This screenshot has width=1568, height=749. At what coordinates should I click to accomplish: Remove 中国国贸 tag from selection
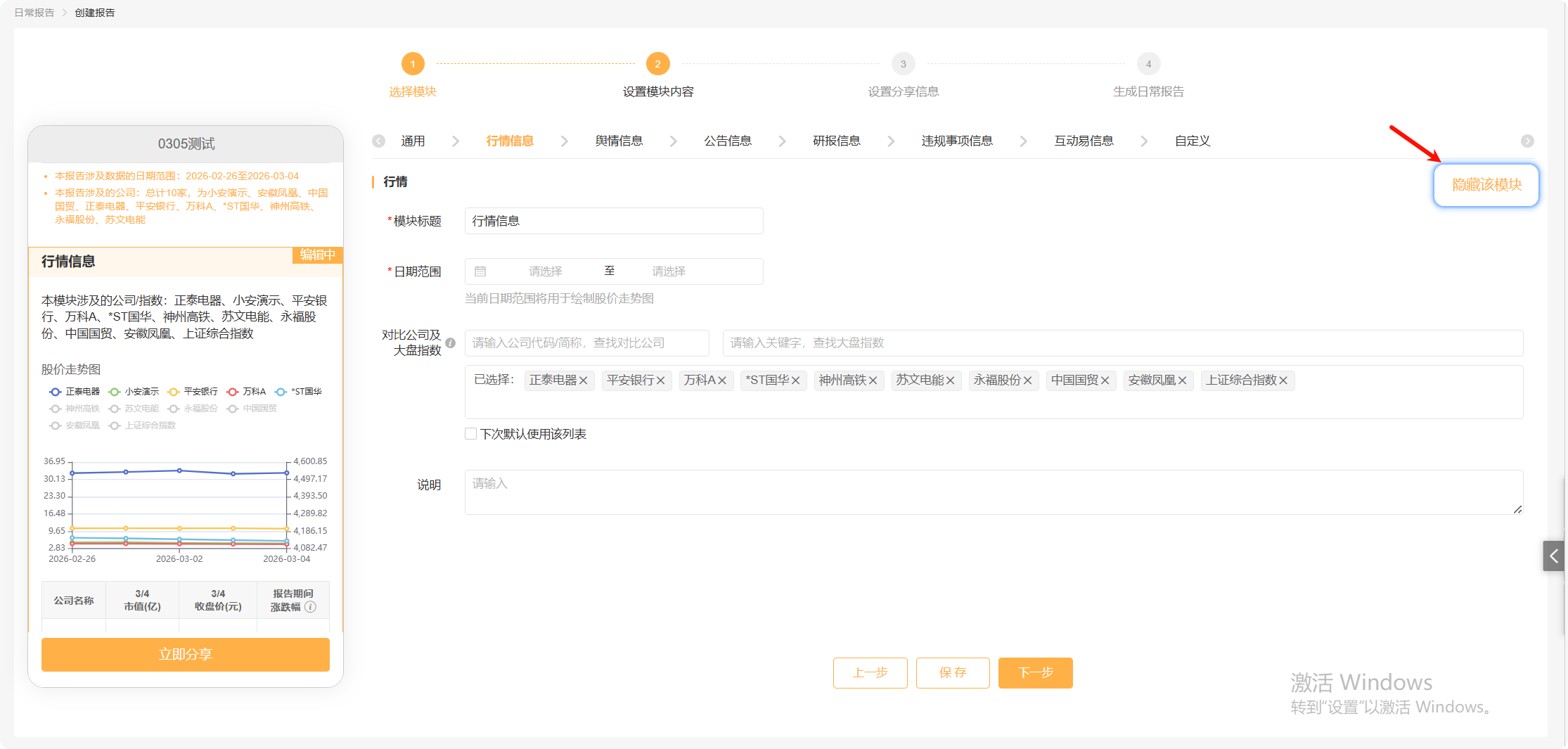click(x=1105, y=380)
